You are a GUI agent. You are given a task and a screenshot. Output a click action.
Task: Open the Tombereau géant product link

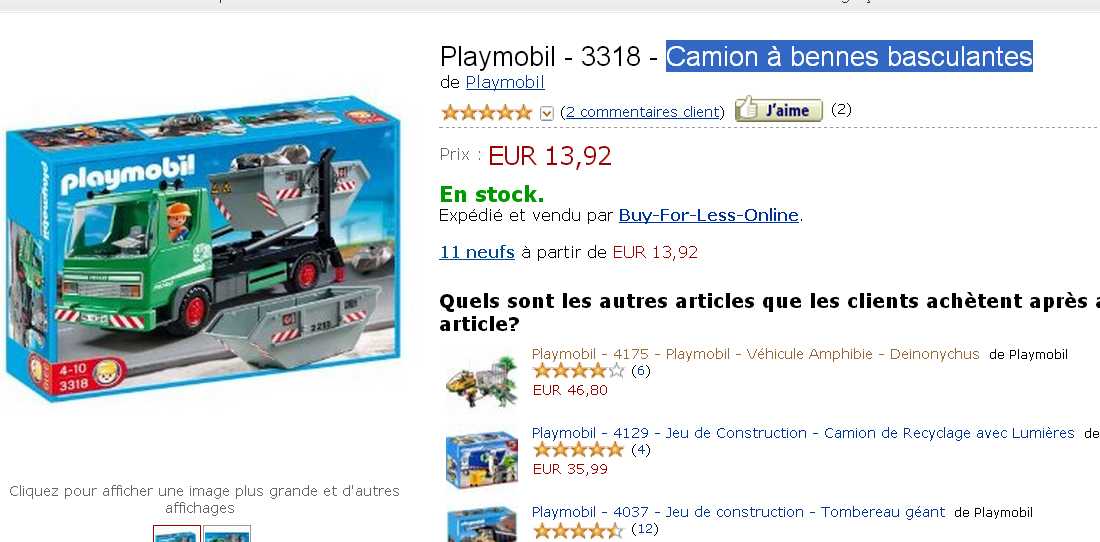(x=738, y=513)
